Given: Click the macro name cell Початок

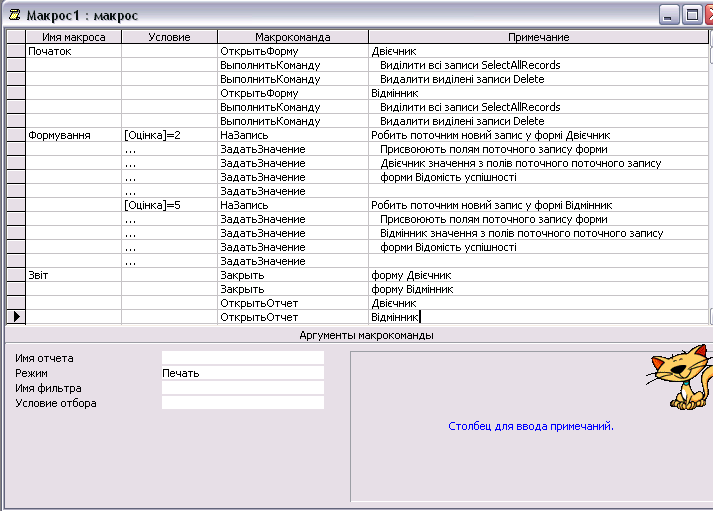Looking at the screenshot, I should 74,51.
